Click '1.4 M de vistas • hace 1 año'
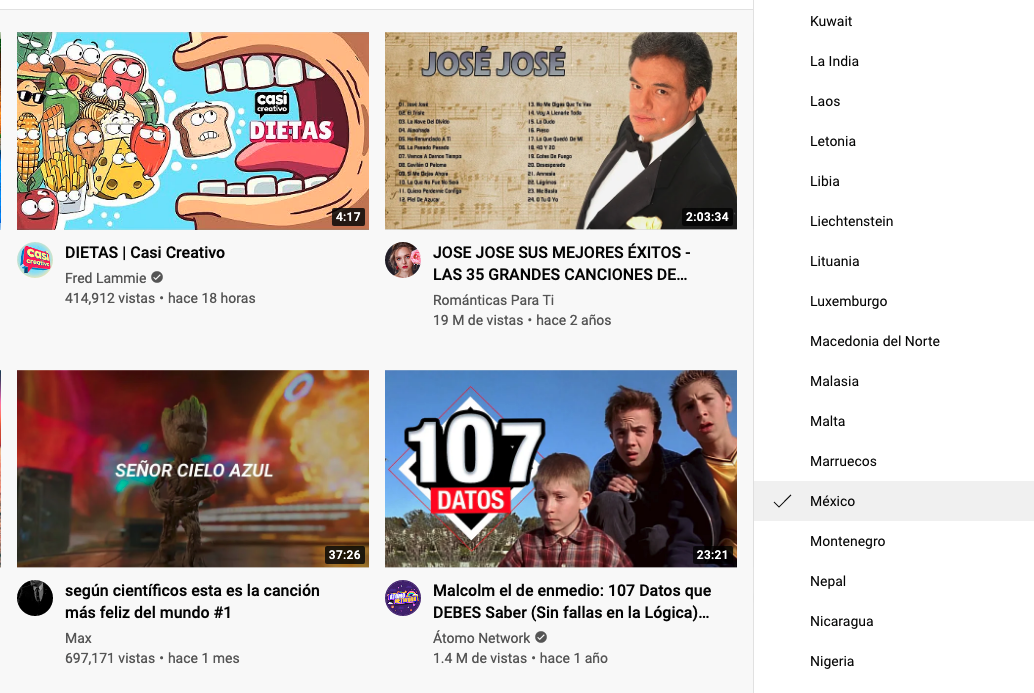1034x693 pixels. point(520,658)
